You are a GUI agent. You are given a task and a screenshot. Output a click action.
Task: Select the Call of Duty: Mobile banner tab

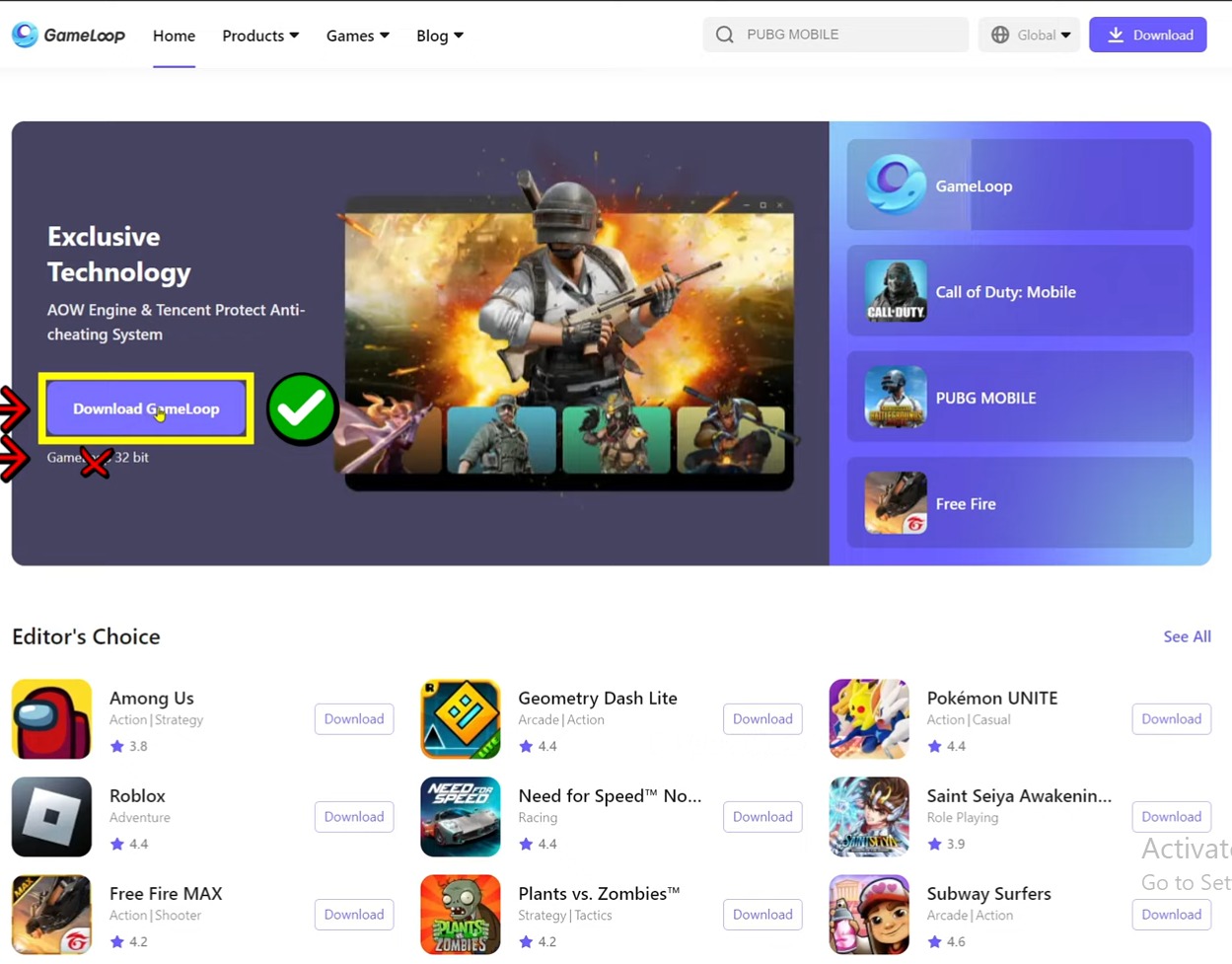[x=1020, y=291]
